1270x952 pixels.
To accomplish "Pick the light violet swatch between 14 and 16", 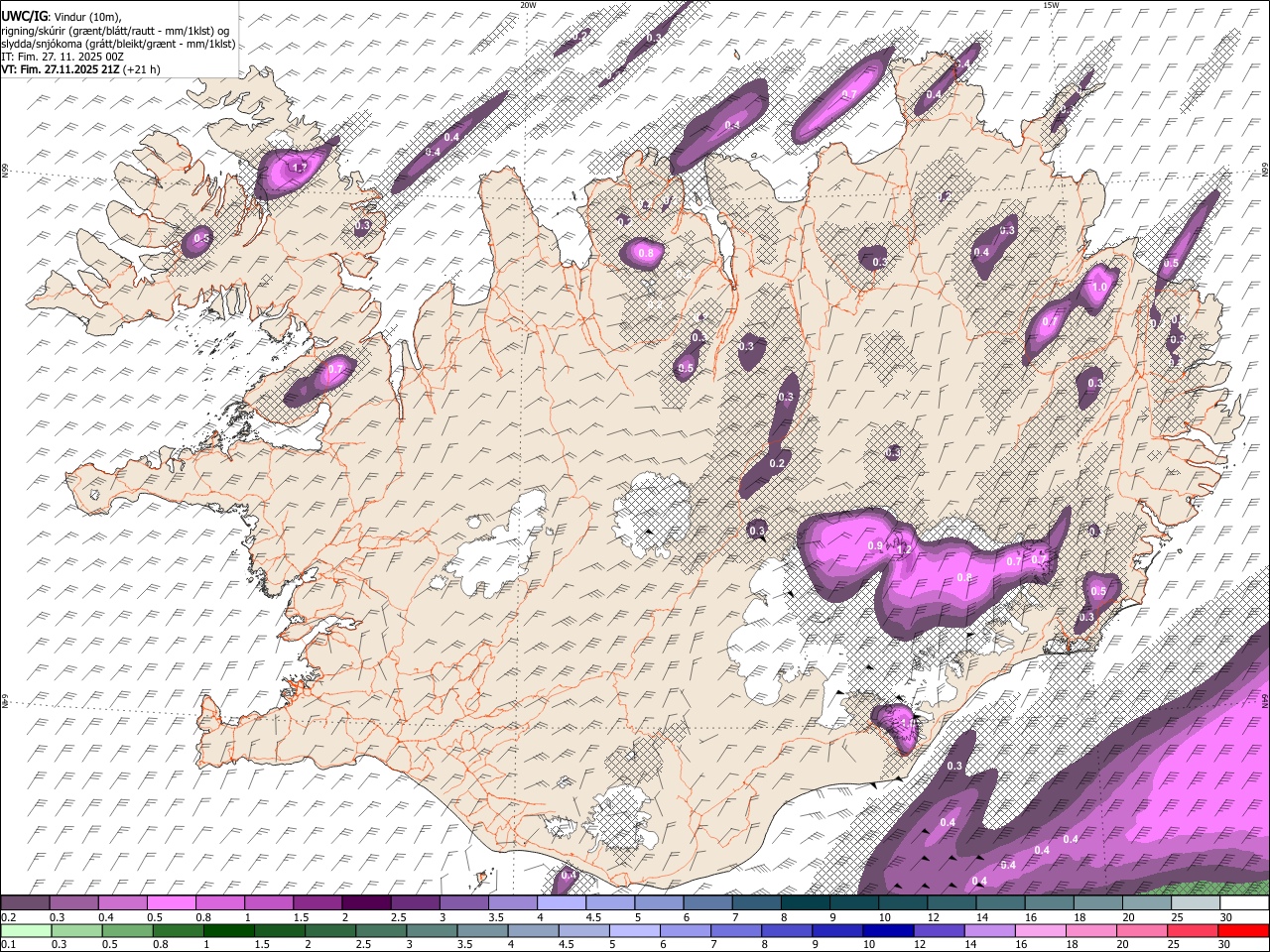I will point(988,930).
